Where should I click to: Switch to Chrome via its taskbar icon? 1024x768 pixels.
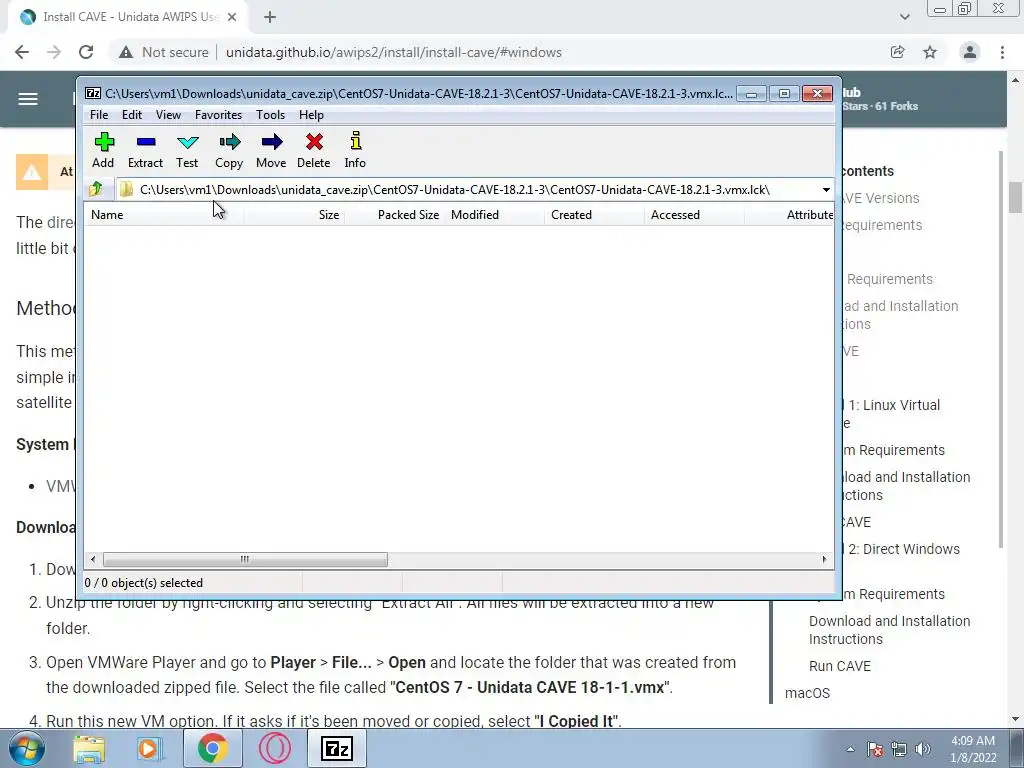[x=212, y=748]
